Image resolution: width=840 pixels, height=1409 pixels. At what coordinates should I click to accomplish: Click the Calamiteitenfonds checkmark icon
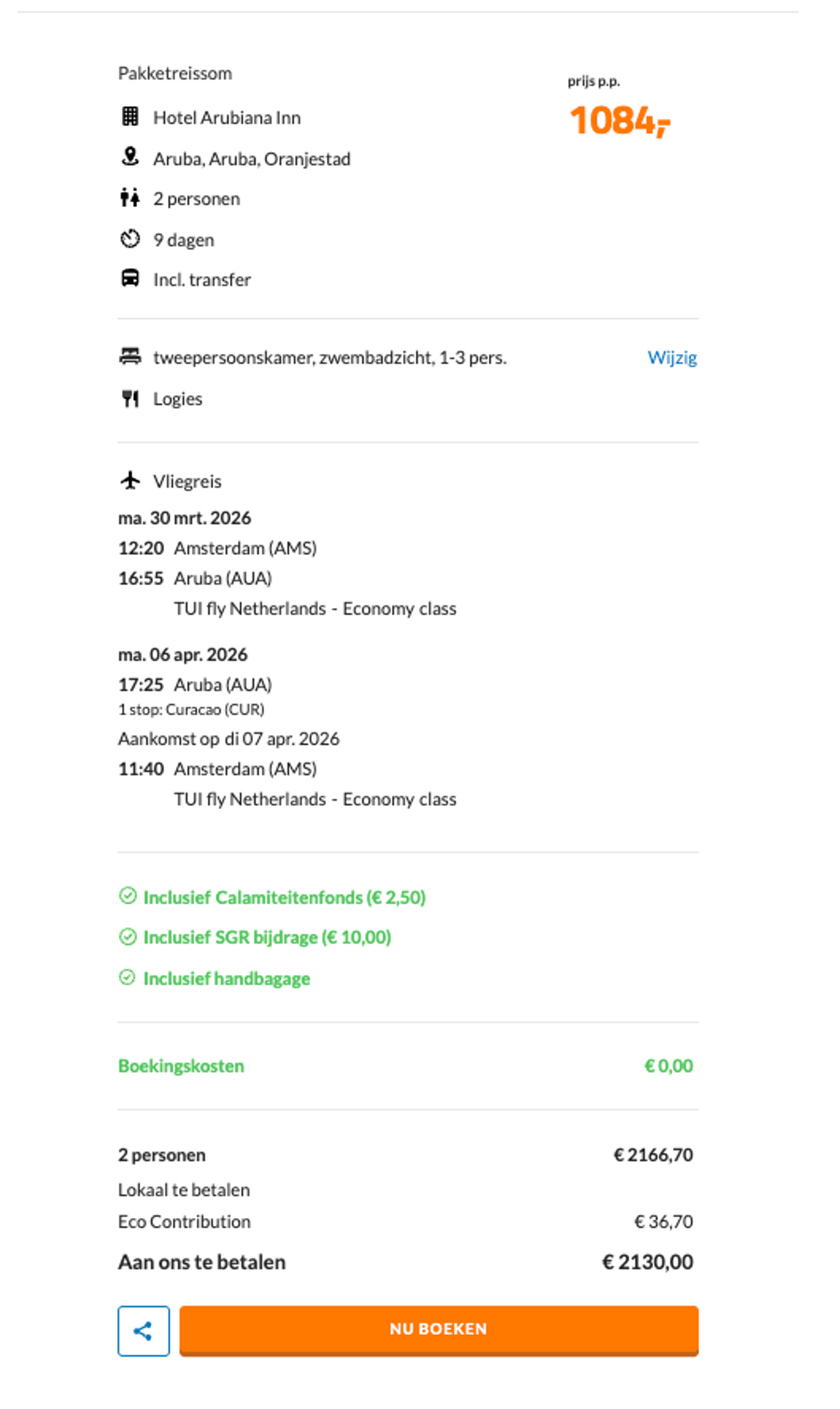128,896
